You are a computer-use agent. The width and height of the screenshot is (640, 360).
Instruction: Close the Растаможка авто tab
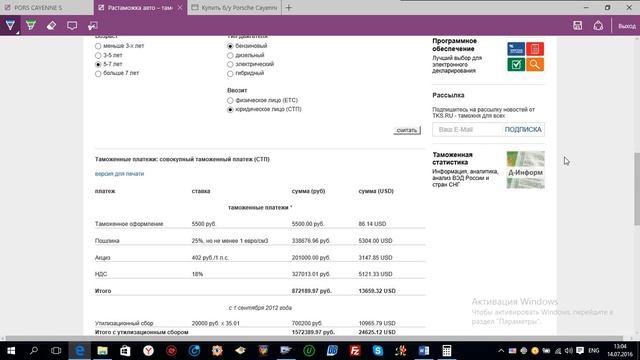180,7
